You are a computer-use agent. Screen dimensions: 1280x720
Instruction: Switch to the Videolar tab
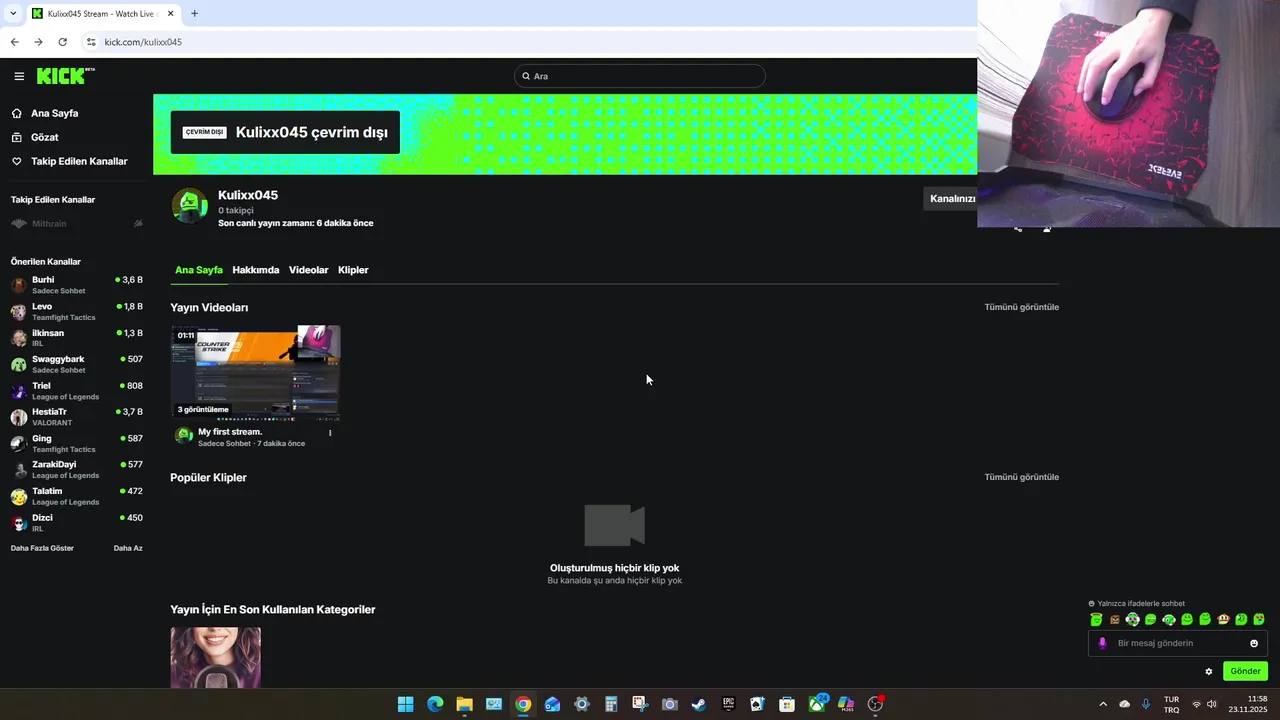pyautogui.click(x=309, y=270)
